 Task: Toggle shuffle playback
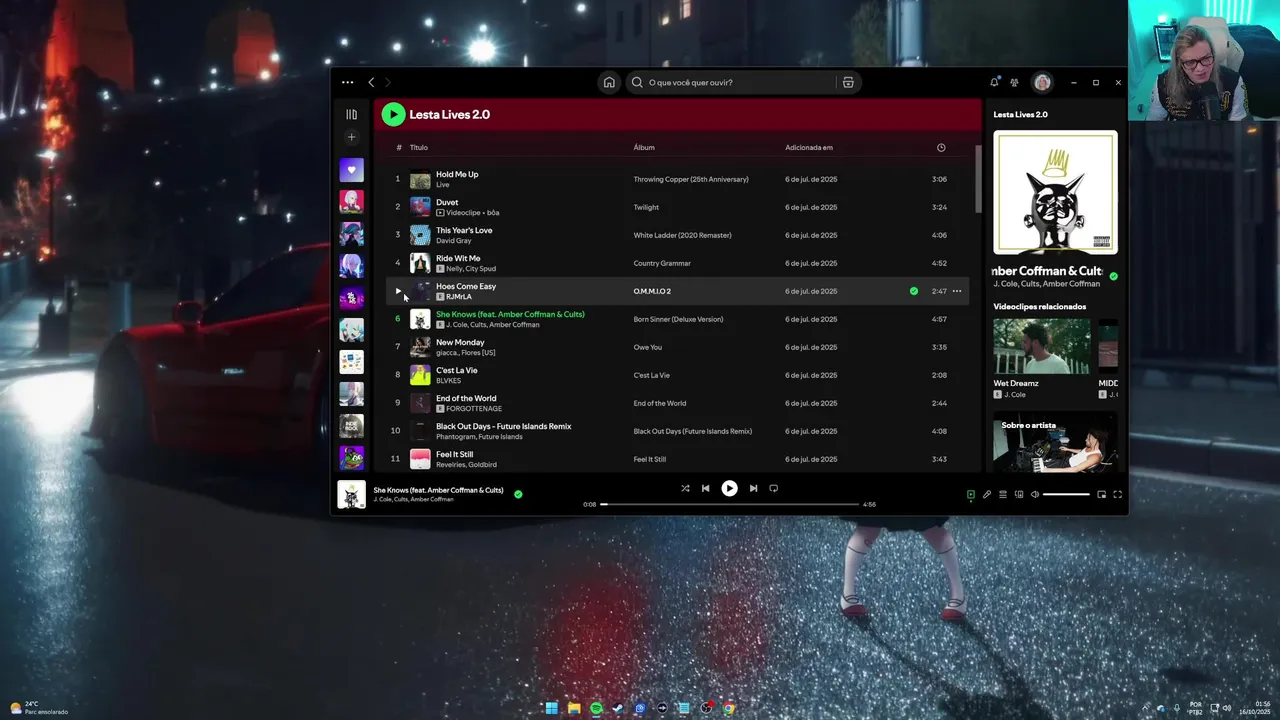685,488
